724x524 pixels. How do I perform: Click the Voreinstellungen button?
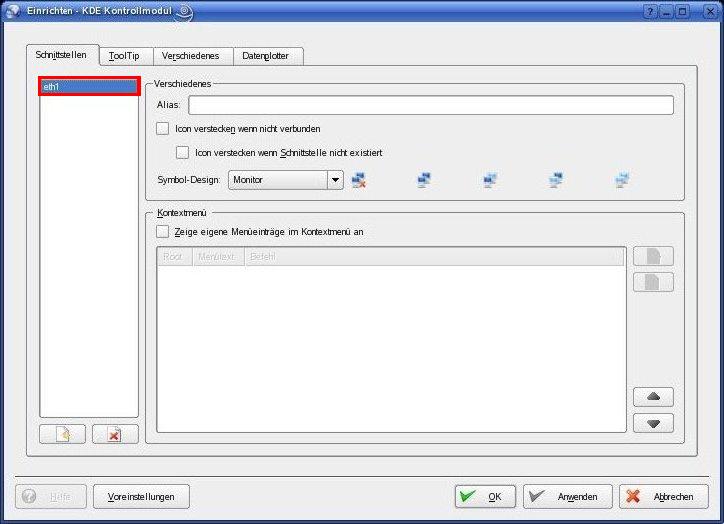[141, 496]
